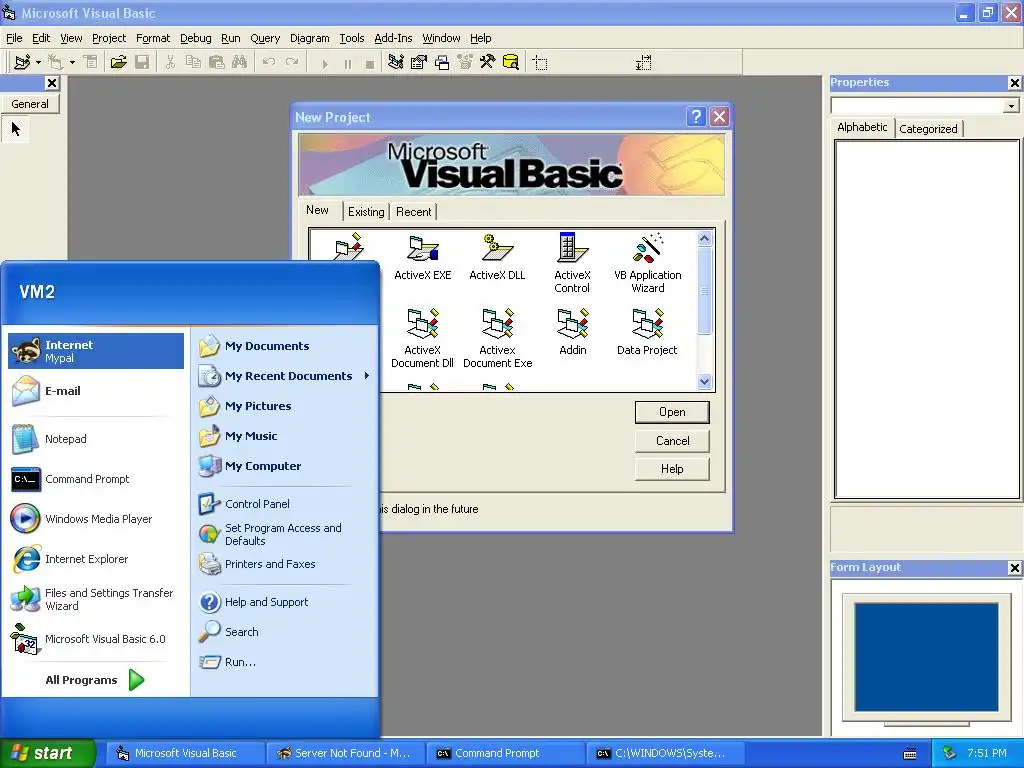Click project list scrollbar up arrow
Viewport: 1024px width, 768px height.
[x=704, y=238]
